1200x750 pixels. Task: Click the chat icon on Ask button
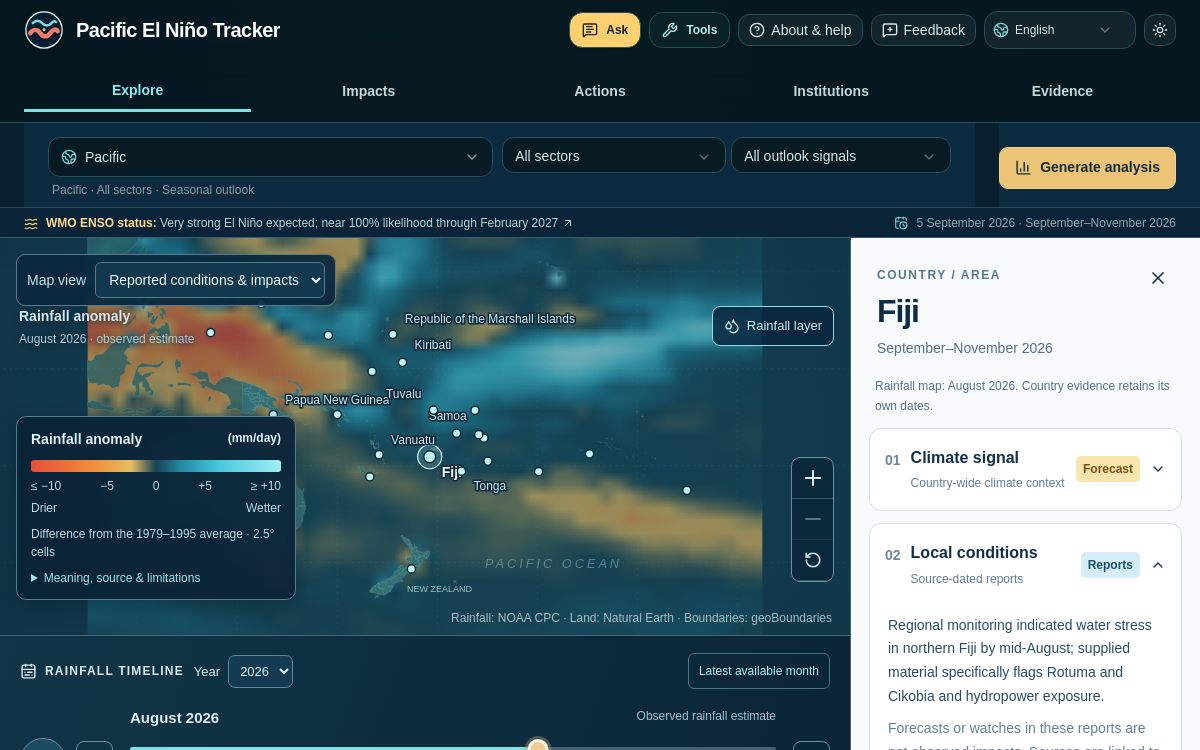[x=590, y=30]
